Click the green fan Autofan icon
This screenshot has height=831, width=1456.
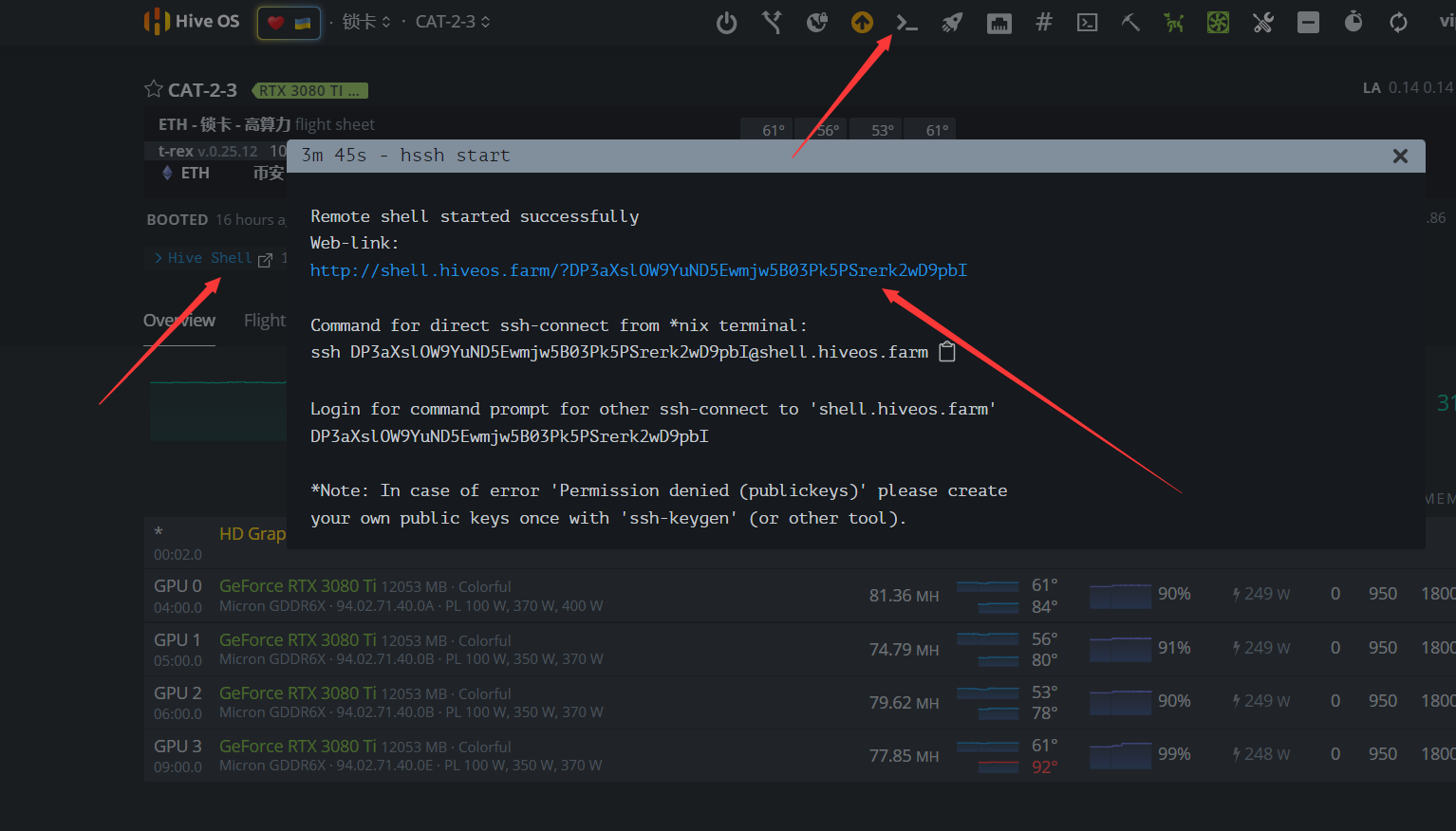point(1218,22)
